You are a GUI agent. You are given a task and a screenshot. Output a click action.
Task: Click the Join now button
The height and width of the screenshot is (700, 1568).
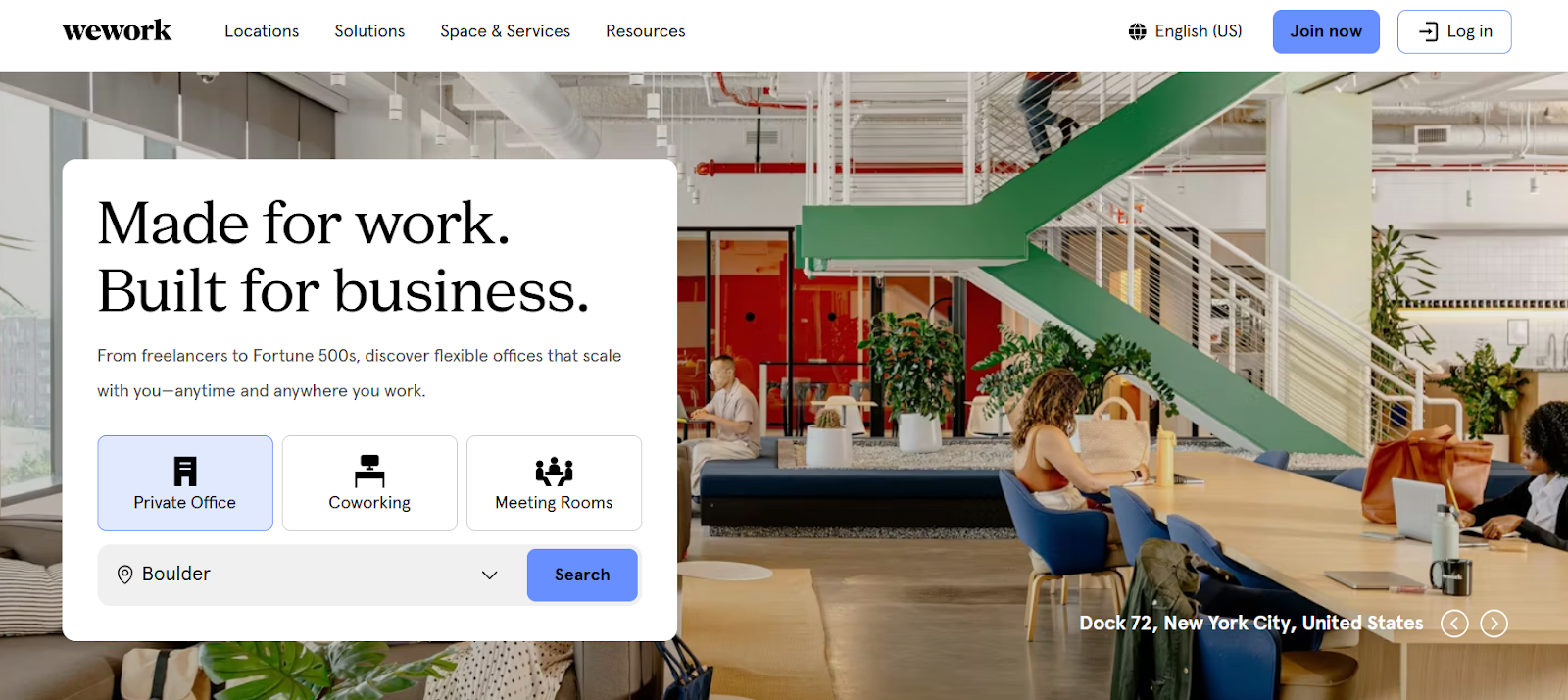coord(1326,31)
